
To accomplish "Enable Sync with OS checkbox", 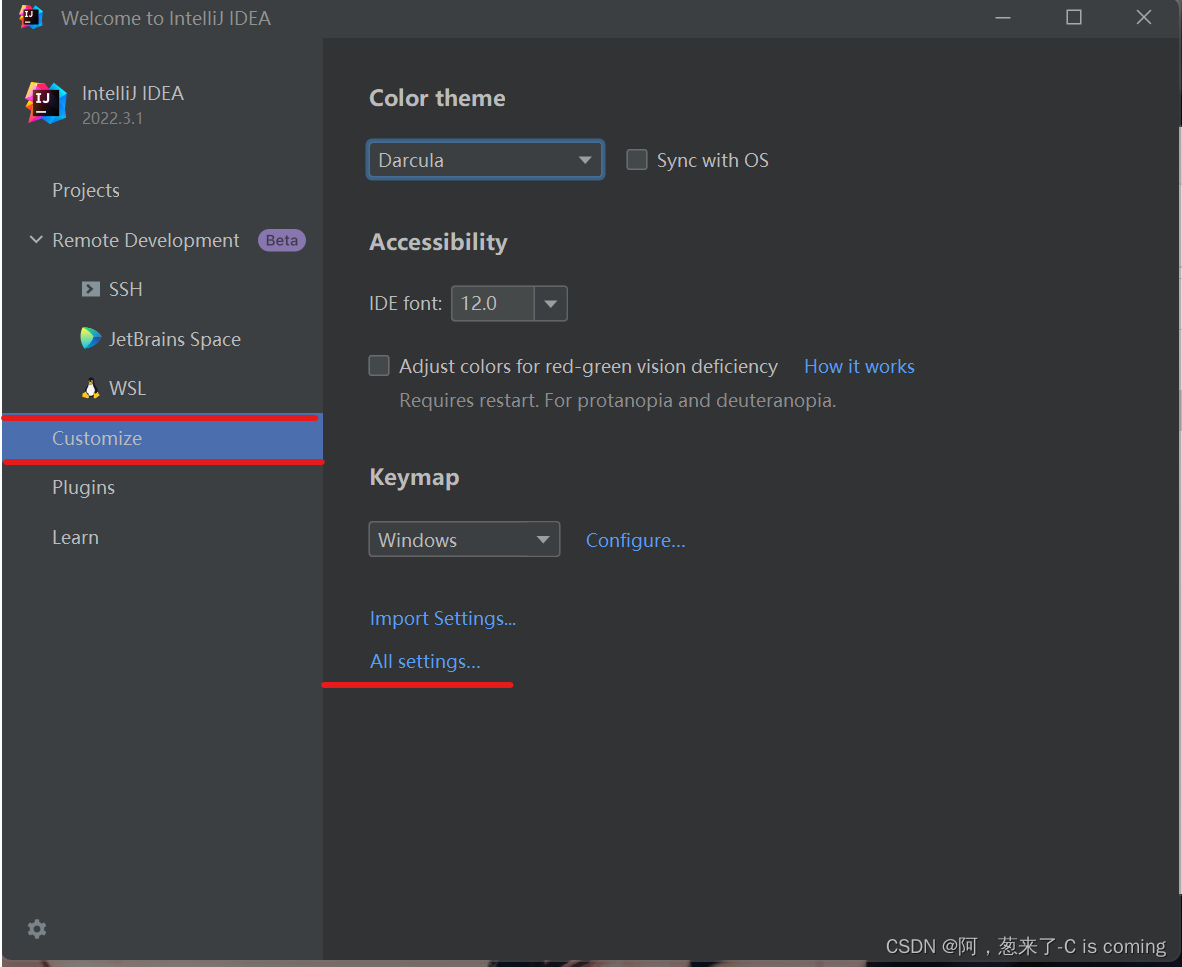I will [x=637, y=160].
